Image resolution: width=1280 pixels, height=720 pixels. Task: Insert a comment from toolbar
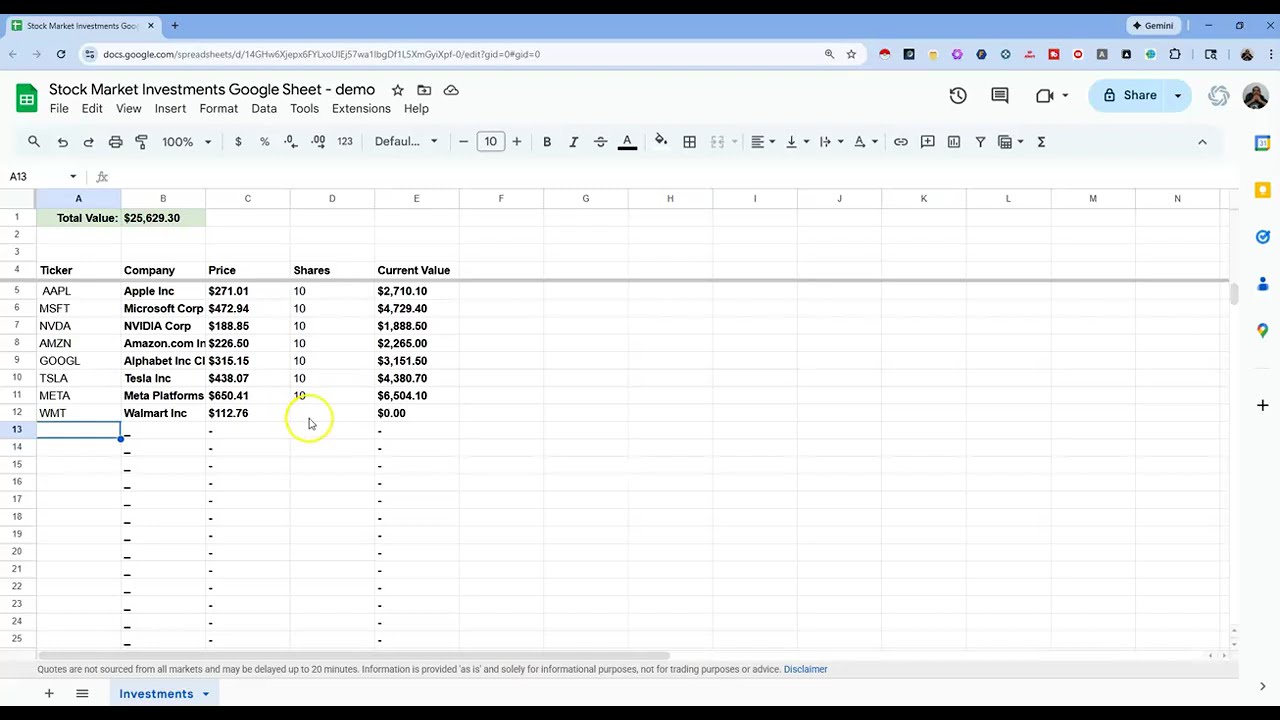tap(927, 142)
